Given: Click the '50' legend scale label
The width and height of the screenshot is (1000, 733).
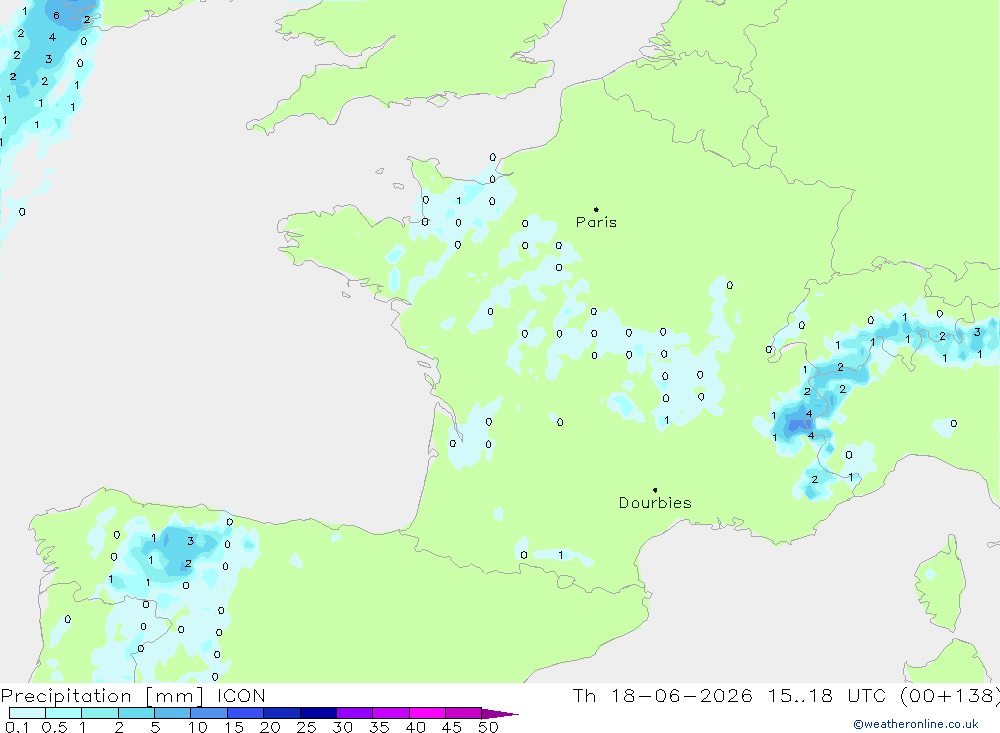Looking at the screenshot, I should pos(488,727).
